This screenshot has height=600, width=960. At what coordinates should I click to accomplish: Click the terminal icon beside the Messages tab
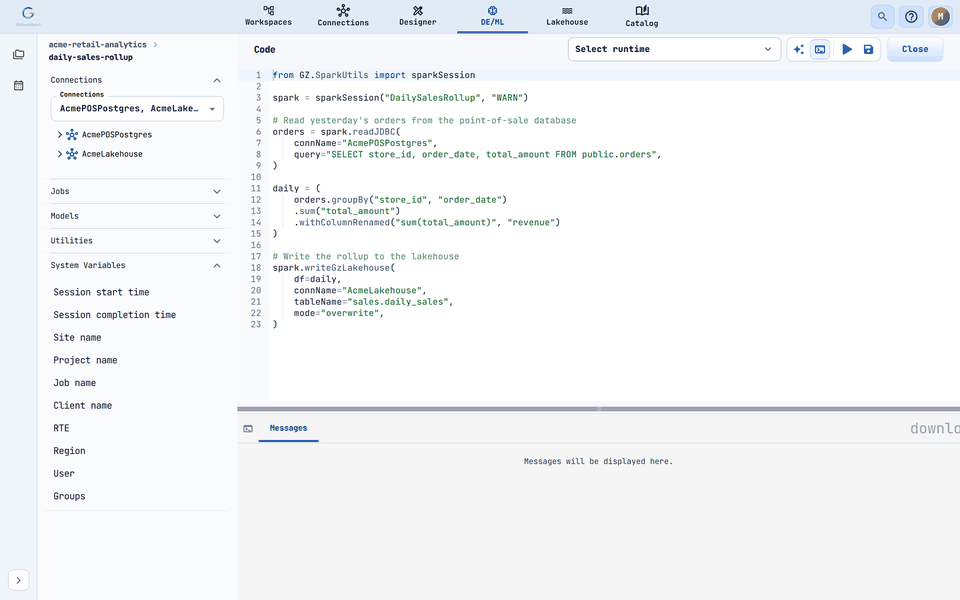(248, 429)
